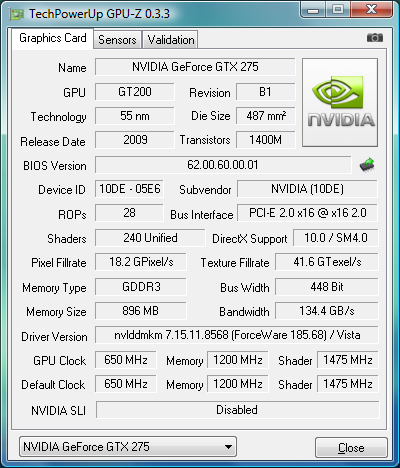This screenshot has height=468, width=400.
Task: Click the Bus Interface label
Action: pos(202,215)
